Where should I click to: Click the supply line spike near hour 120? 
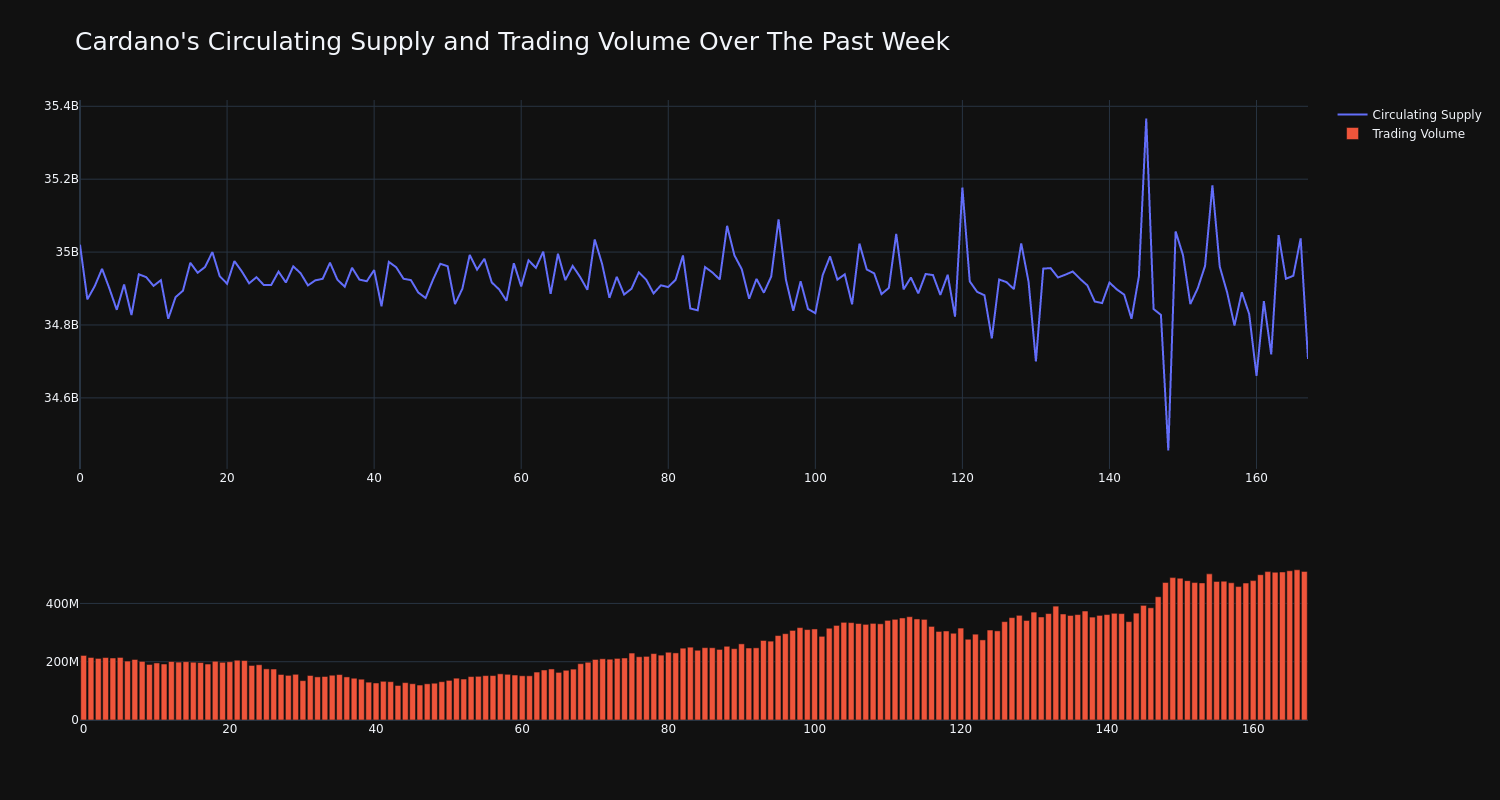pyautogui.click(x=962, y=188)
